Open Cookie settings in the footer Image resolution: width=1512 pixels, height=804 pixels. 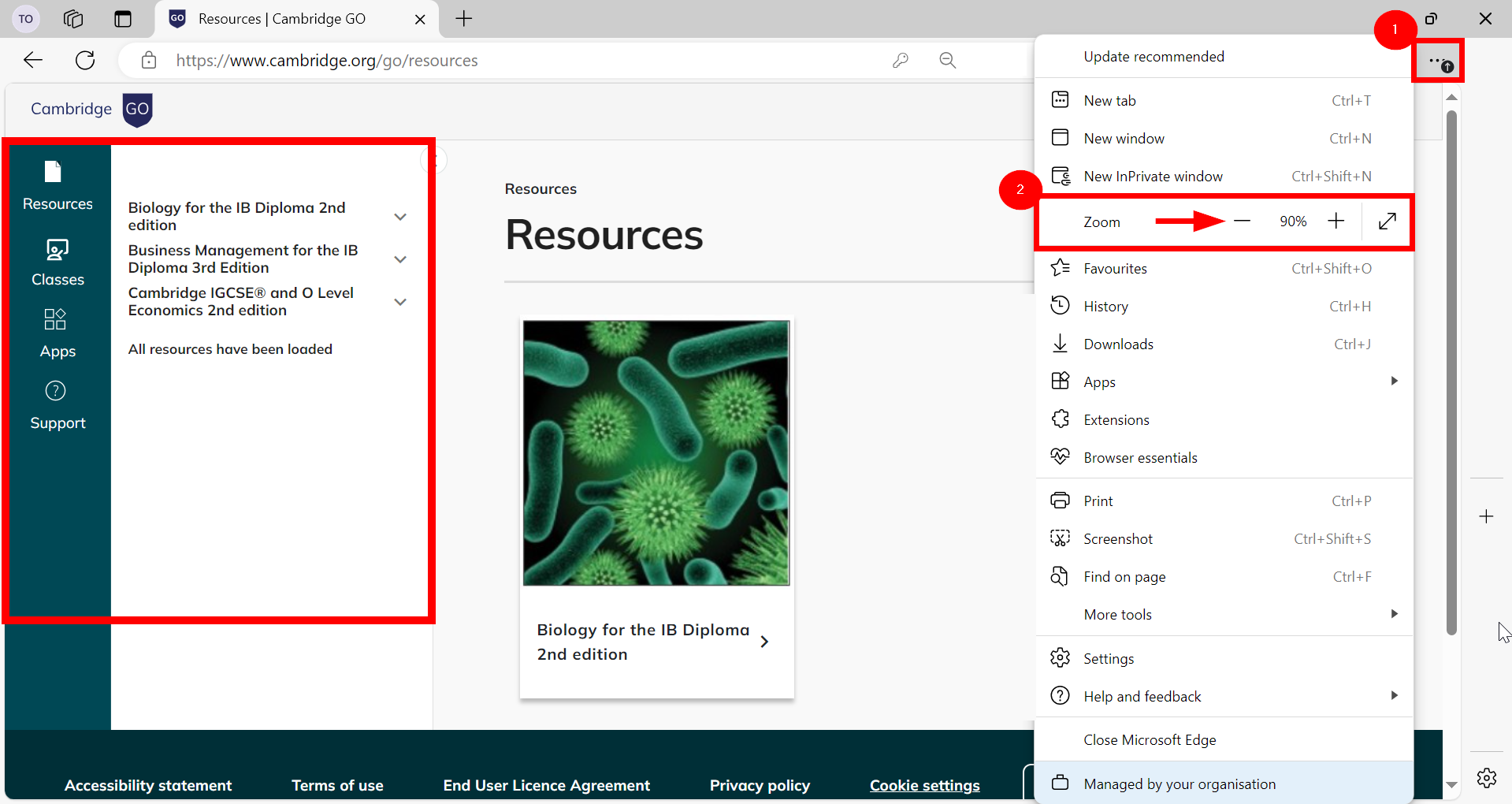(x=925, y=785)
